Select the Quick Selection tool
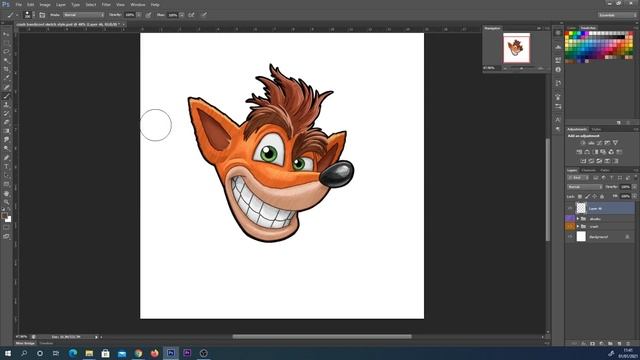640x360 pixels. 6,60
